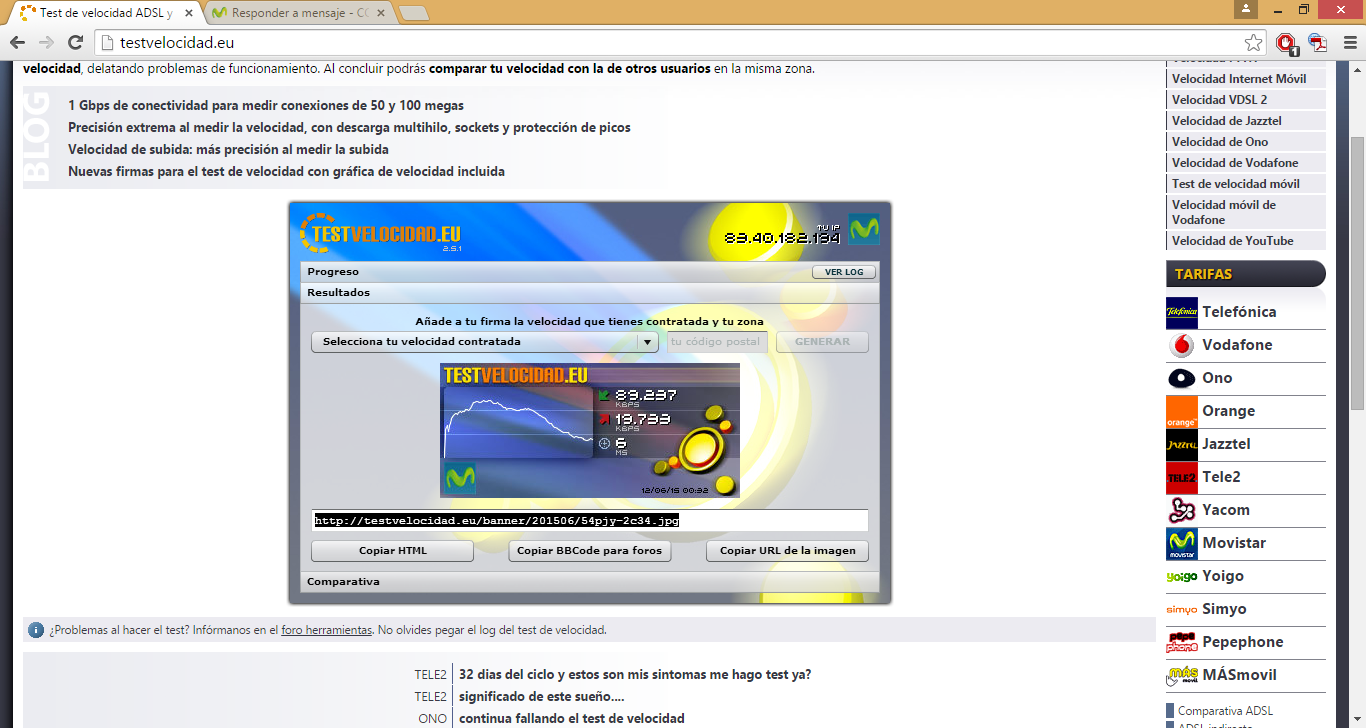Click the blue info icon beside Problemas
Screen dimensions: 1366x728
[x=36, y=630]
